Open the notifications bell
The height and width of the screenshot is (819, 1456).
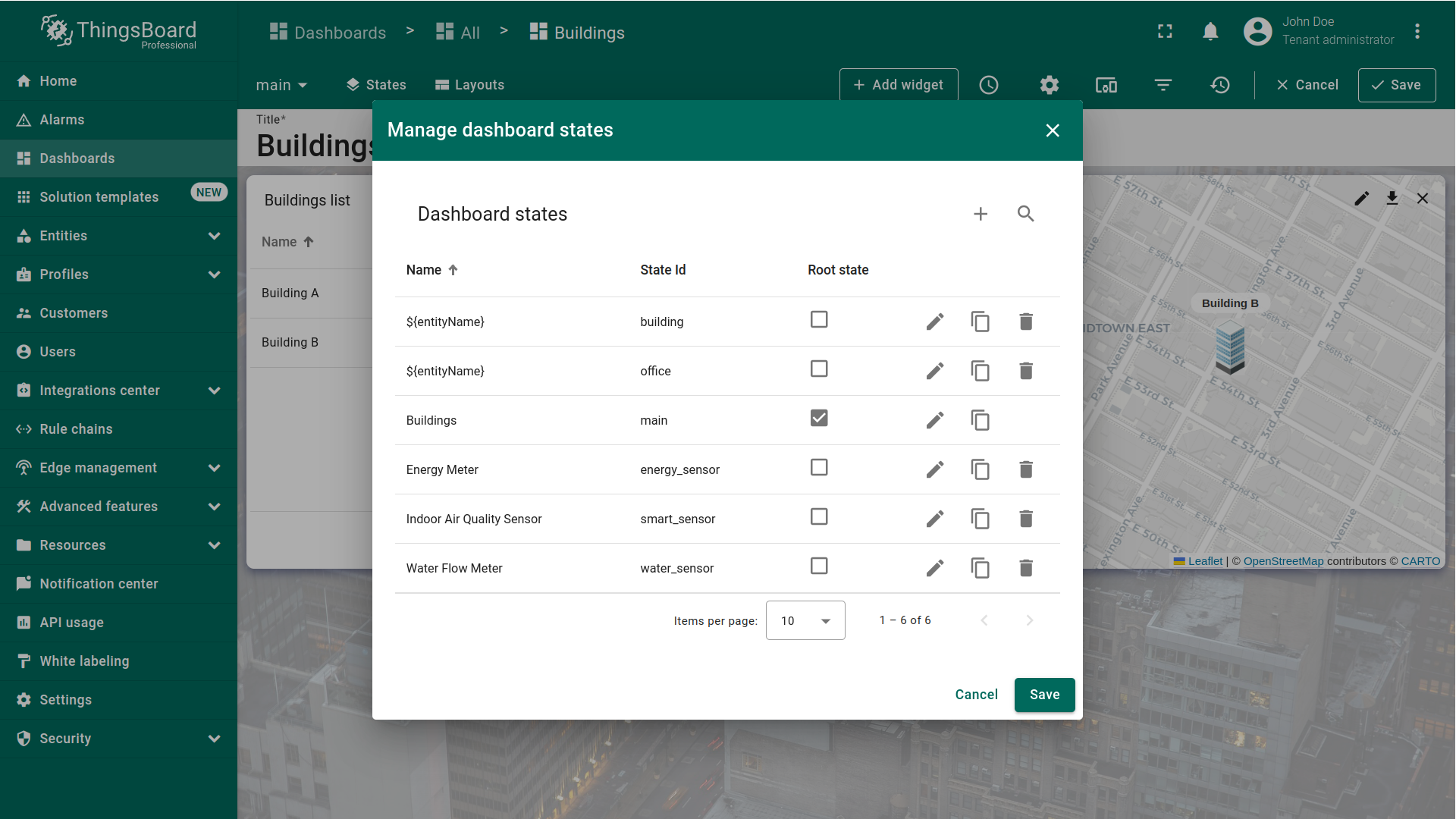click(x=1210, y=32)
